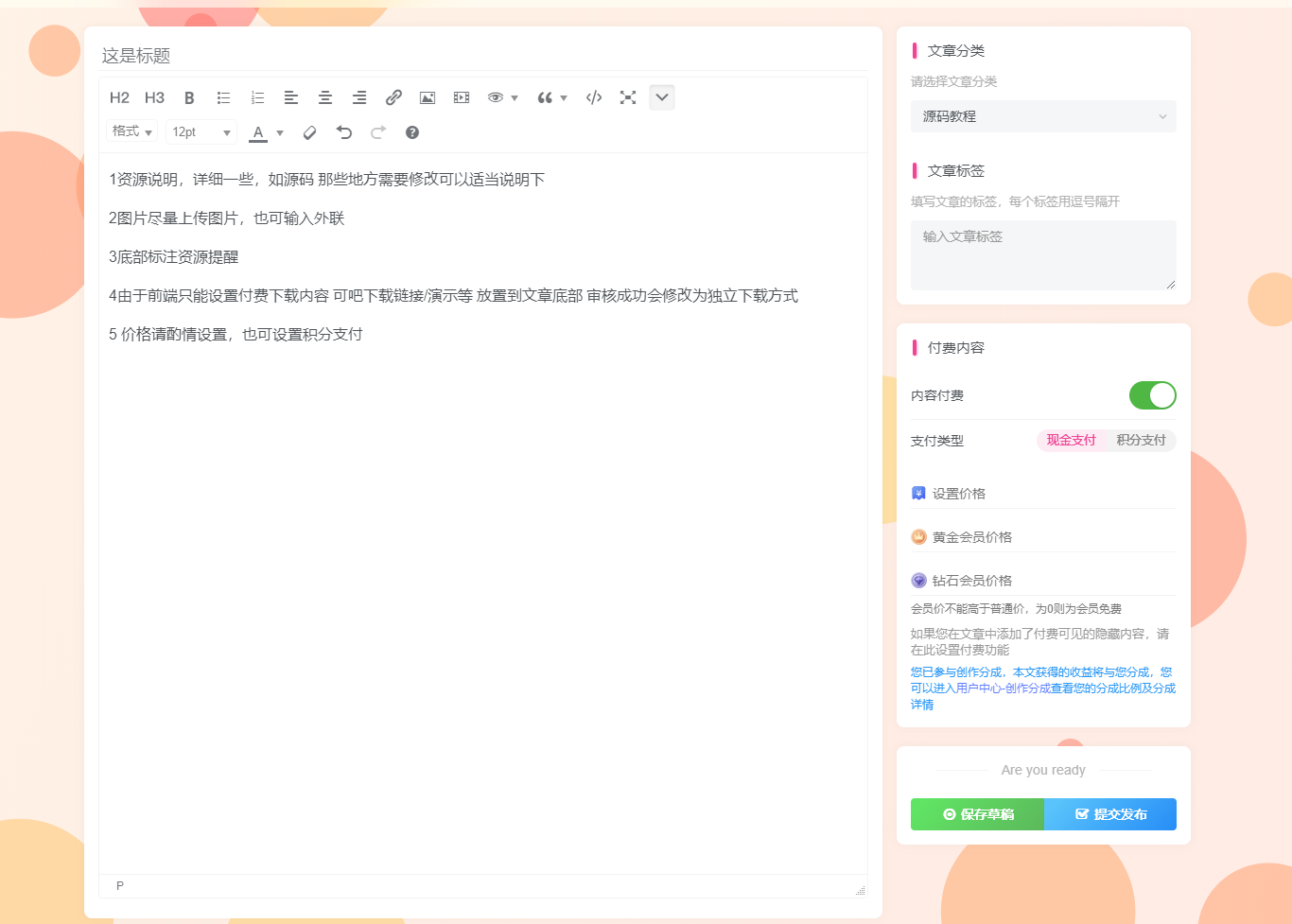Select 积分支付 payment type
Viewport: 1292px width, 924px height.
click(x=1141, y=440)
